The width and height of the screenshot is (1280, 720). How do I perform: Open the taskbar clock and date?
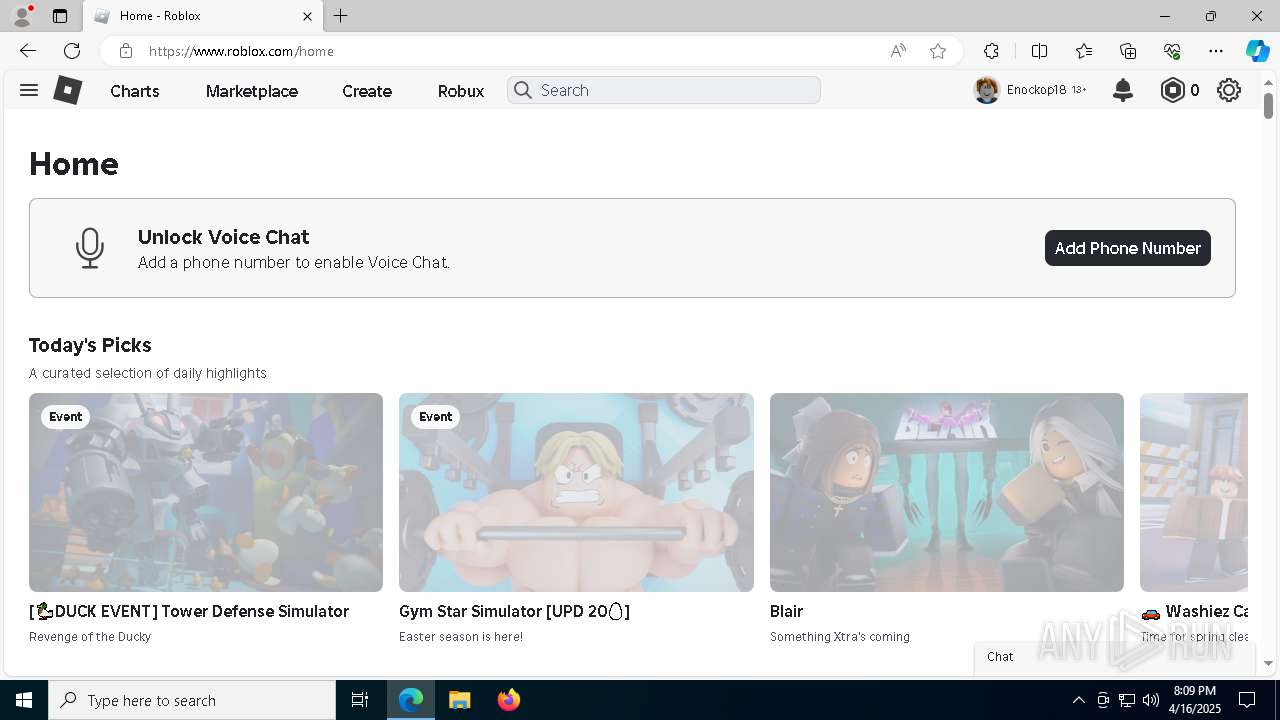coord(1195,700)
